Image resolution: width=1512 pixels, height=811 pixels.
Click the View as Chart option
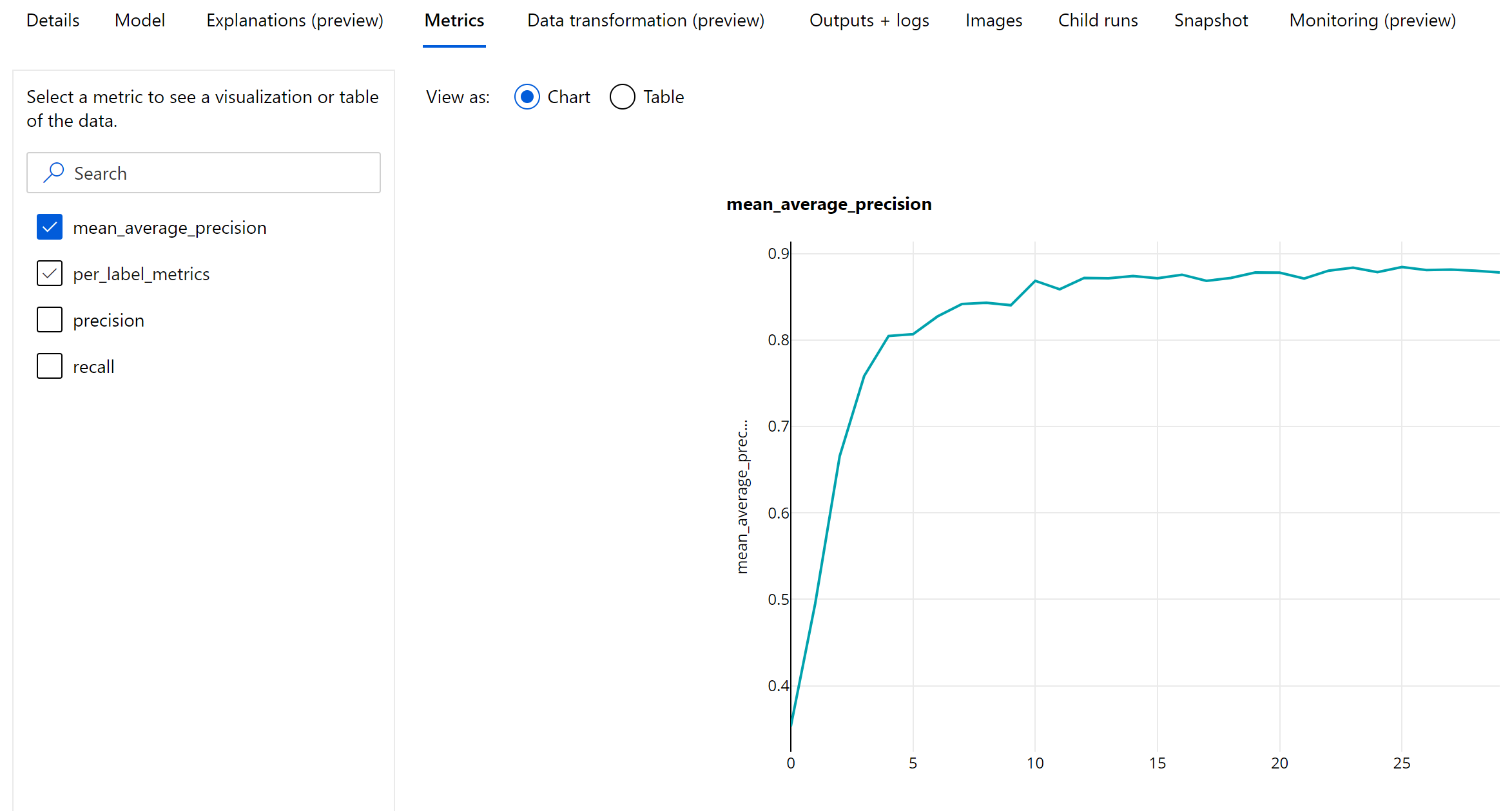tap(528, 97)
